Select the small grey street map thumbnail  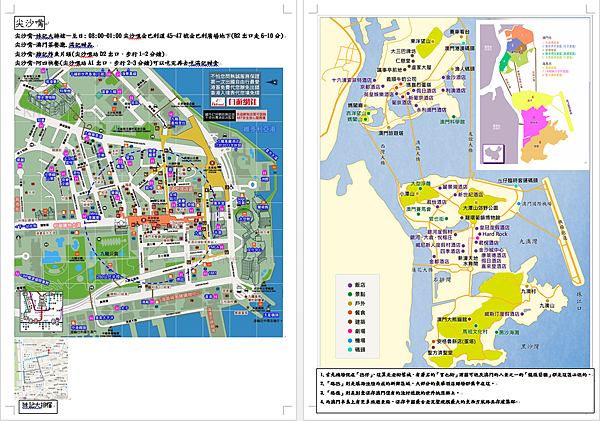41,369
